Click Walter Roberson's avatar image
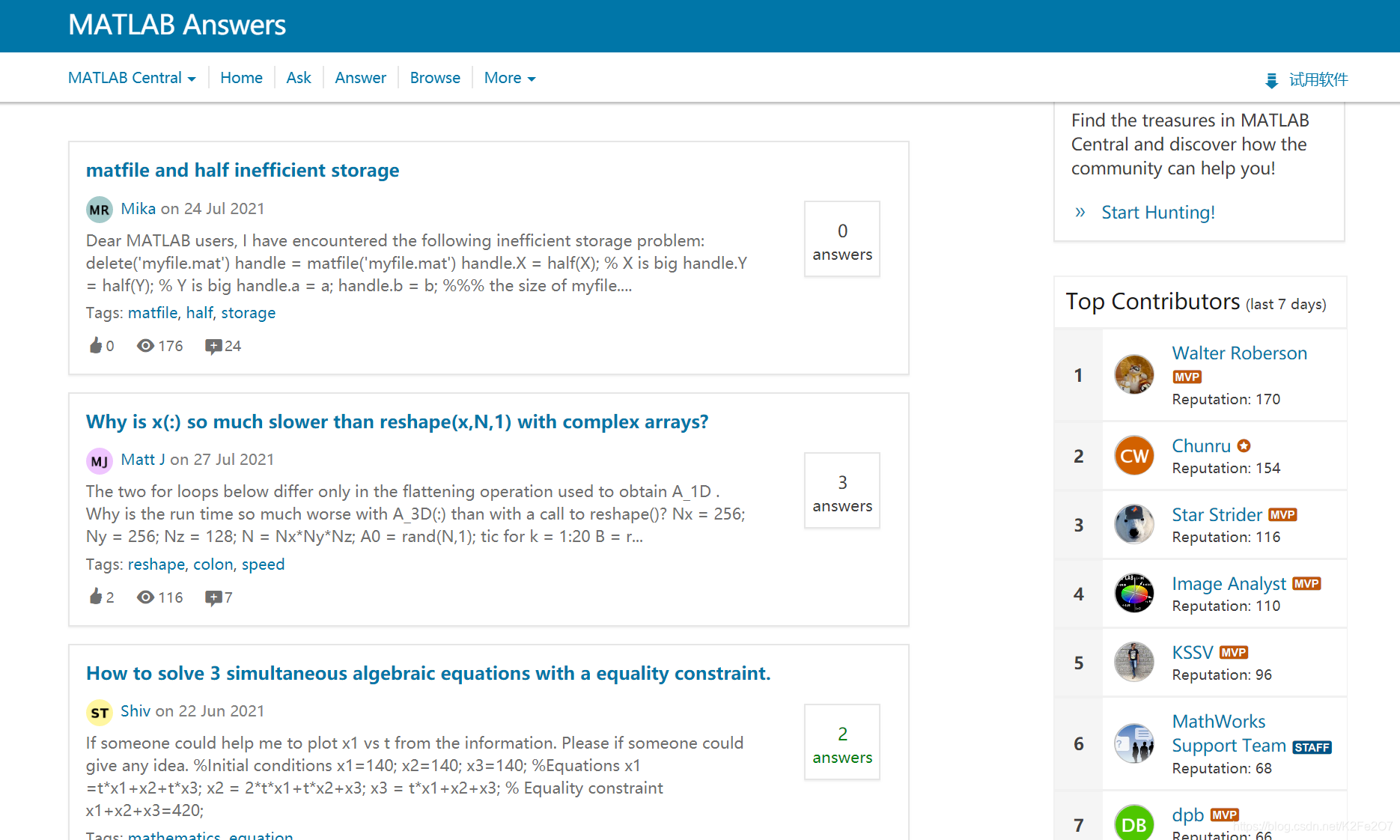 pos(1133,374)
